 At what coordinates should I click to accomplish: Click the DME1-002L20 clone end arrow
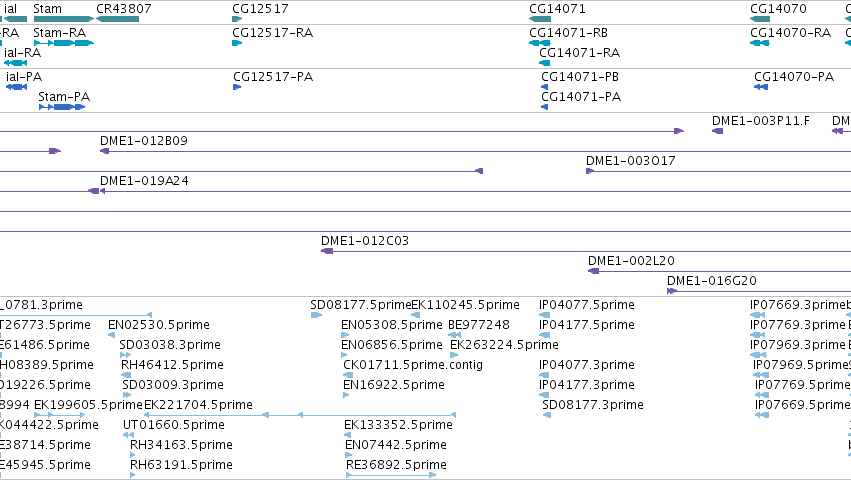tap(594, 271)
